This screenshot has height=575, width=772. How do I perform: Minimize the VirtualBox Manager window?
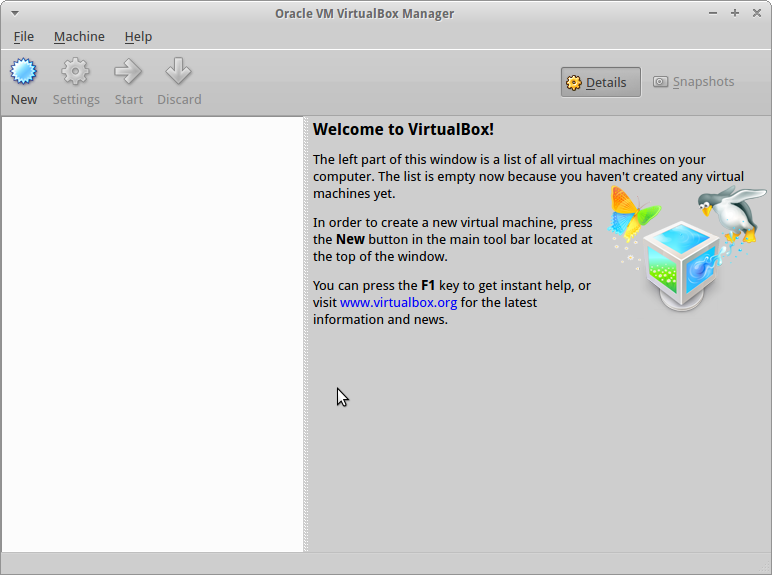pos(713,13)
